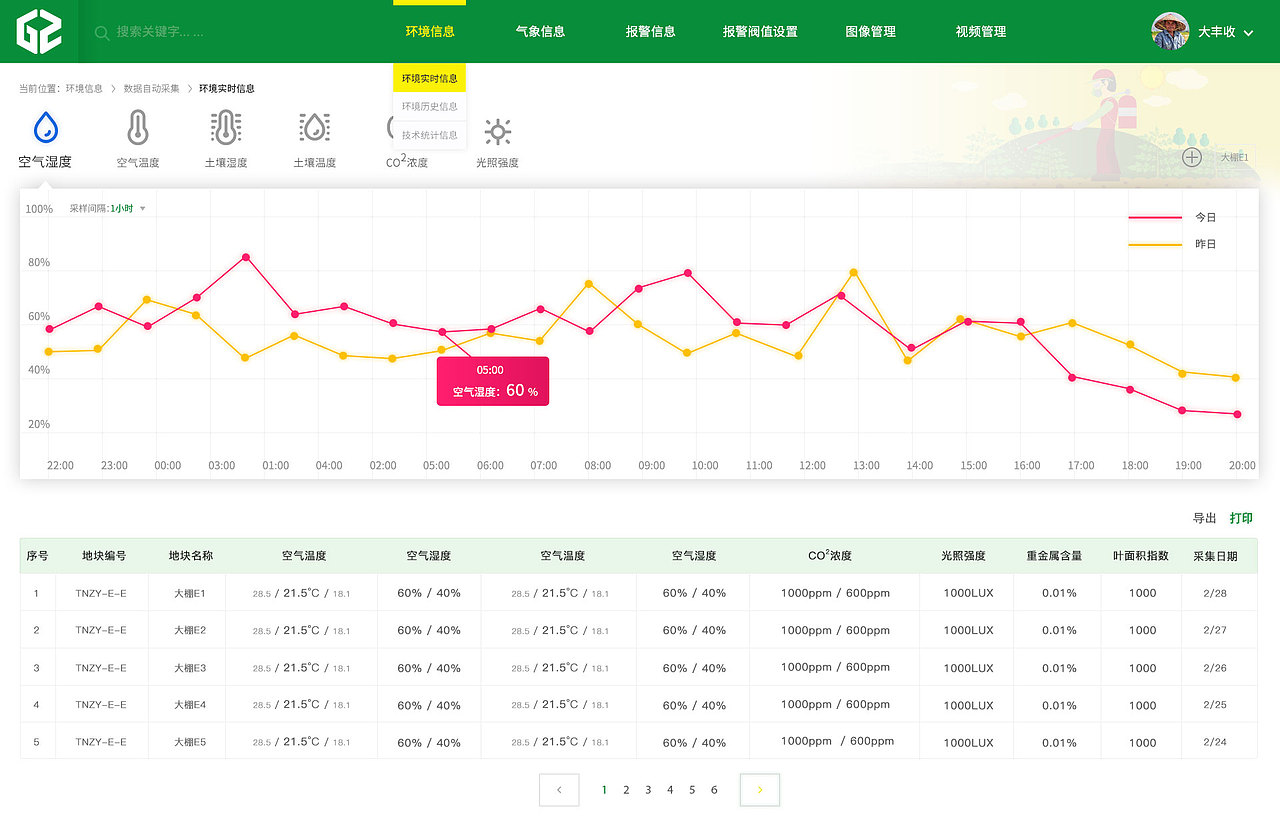This screenshot has height=829, width=1280.
Task: Click the 光照强度 column header
Action: 963,556
